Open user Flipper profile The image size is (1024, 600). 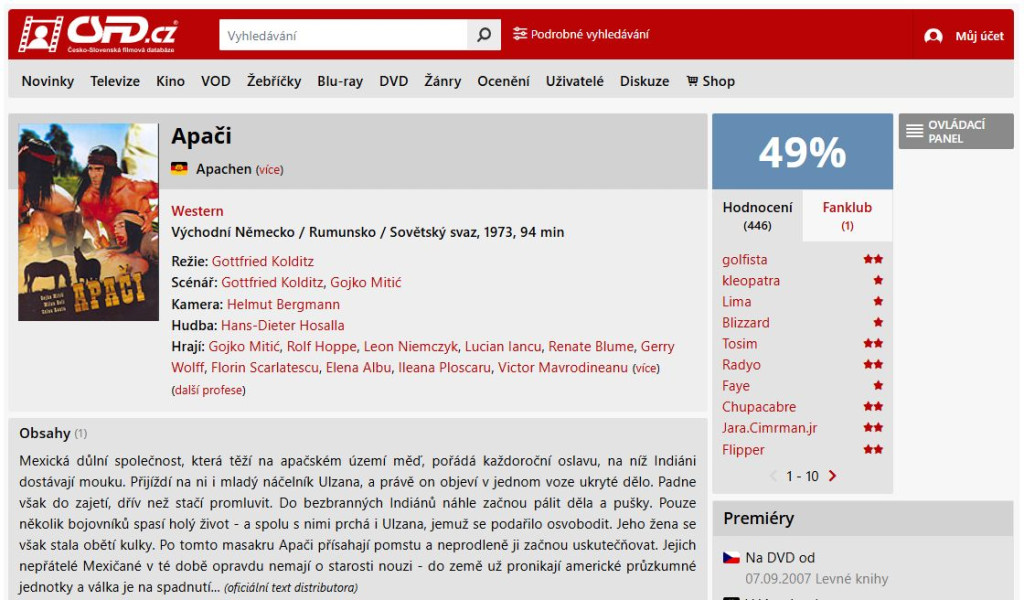pyautogui.click(x=743, y=450)
